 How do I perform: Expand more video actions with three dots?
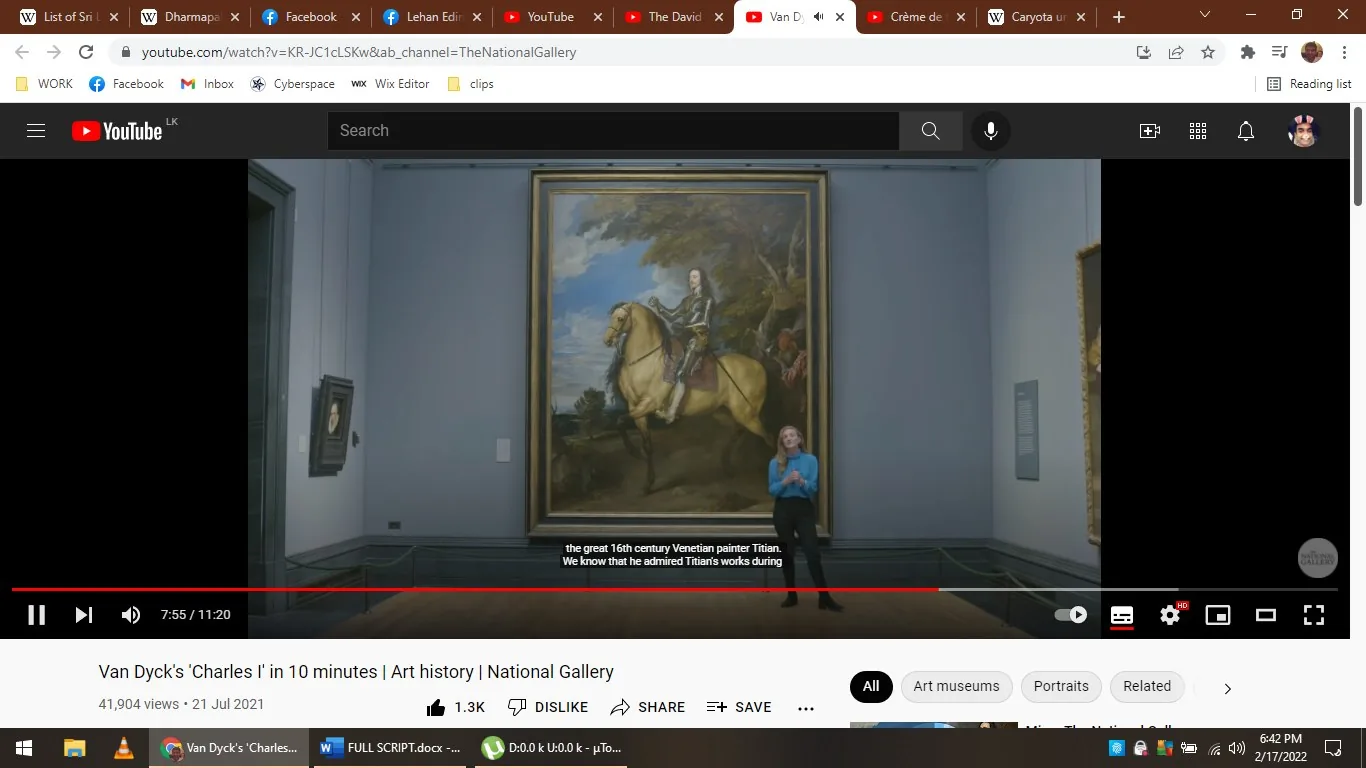coord(806,707)
